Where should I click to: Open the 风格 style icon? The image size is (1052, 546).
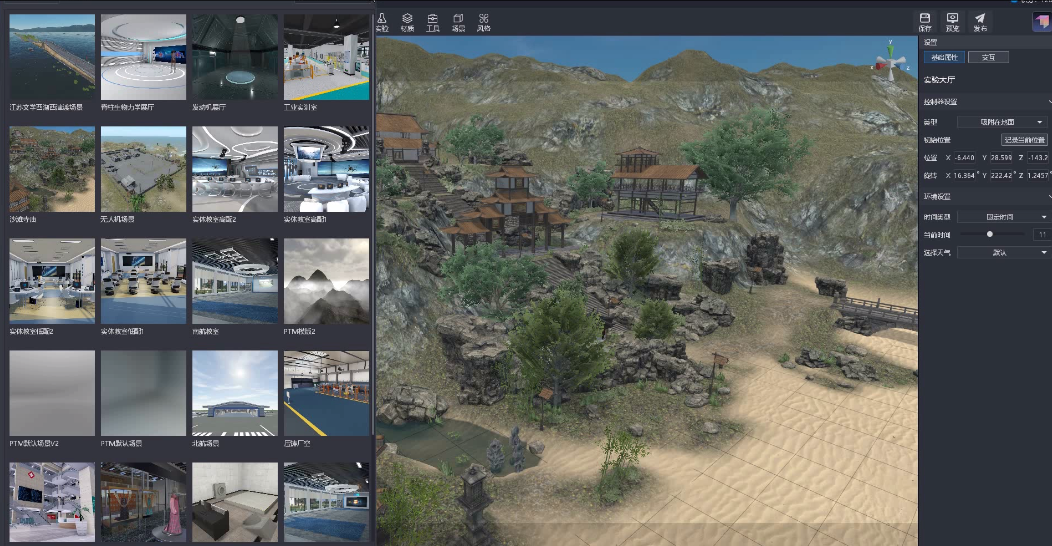[x=484, y=22]
